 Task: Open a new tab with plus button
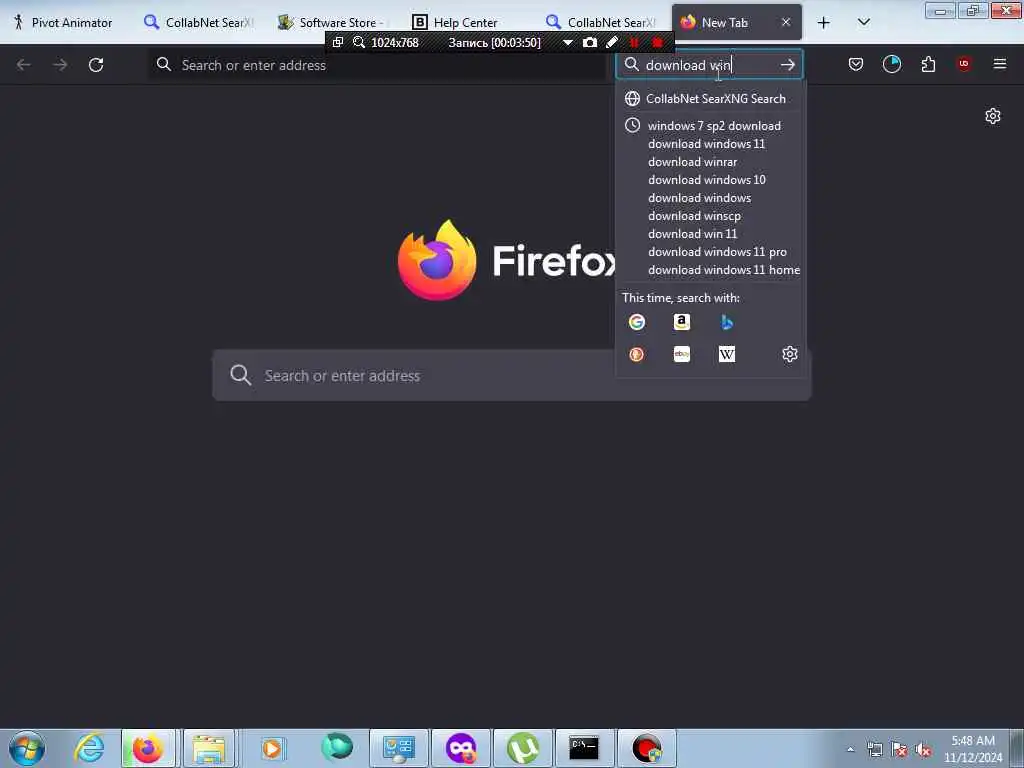(824, 22)
